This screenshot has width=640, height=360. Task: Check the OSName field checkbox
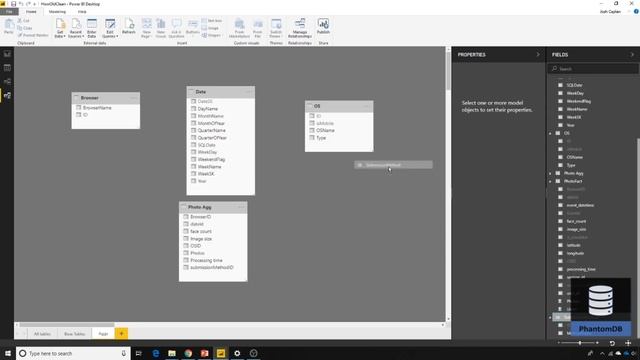[x=560, y=157]
